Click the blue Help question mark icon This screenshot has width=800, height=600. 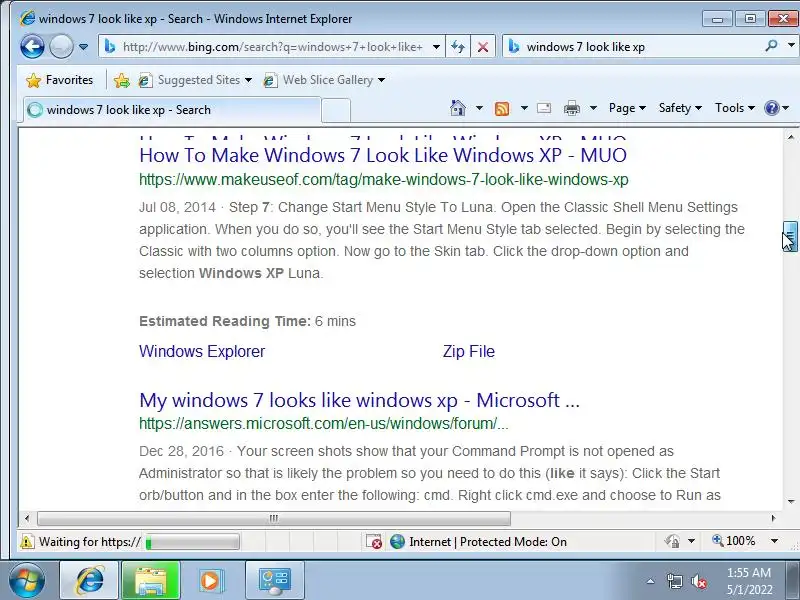coord(771,108)
